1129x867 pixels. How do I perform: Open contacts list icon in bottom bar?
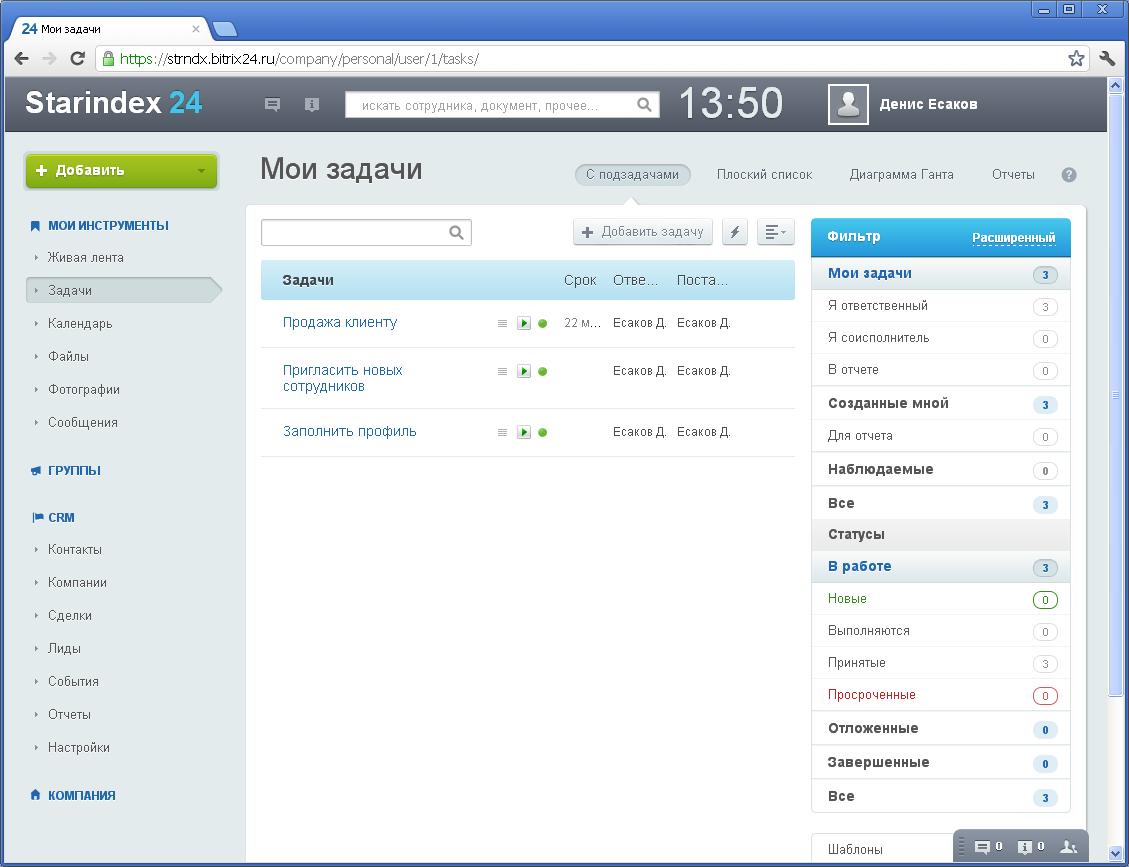1069,847
